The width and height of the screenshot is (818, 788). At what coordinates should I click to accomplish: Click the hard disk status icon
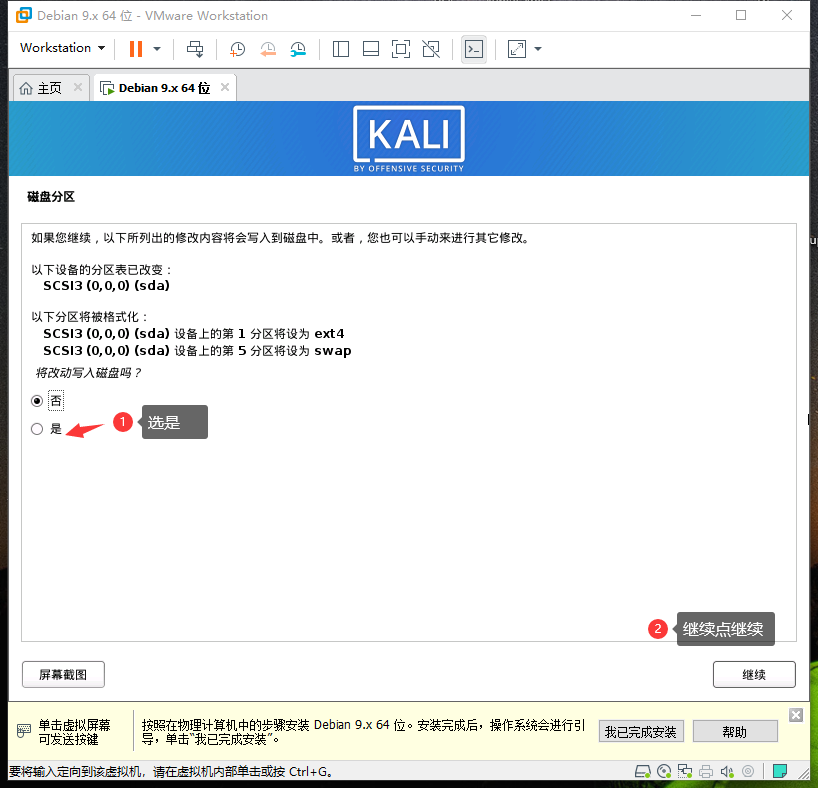coord(643,771)
